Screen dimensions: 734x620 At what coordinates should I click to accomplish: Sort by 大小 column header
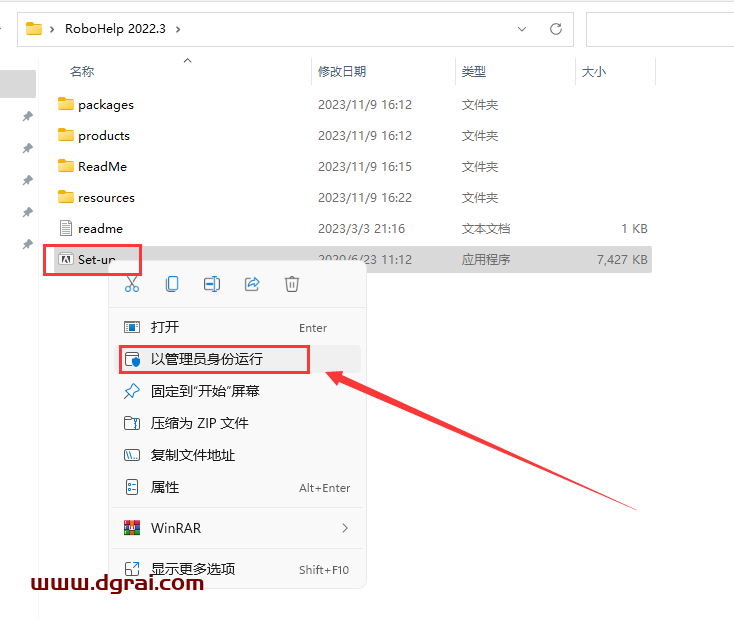click(x=594, y=72)
